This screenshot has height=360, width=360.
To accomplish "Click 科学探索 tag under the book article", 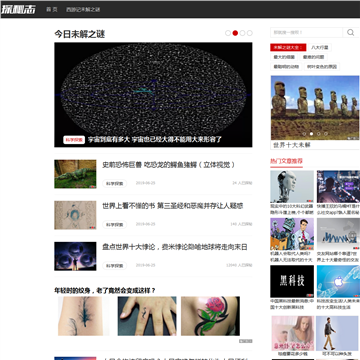I will click(x=115, y=225).
